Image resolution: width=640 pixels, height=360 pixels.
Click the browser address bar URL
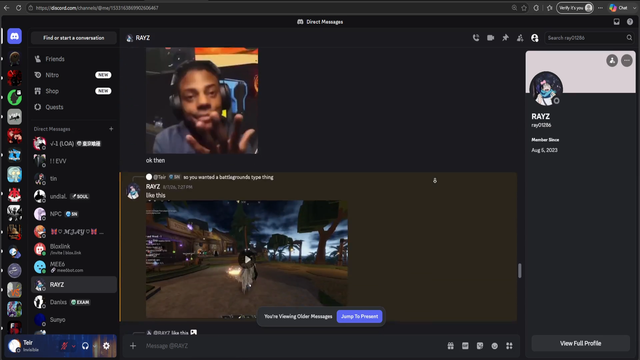pos(97,8)
